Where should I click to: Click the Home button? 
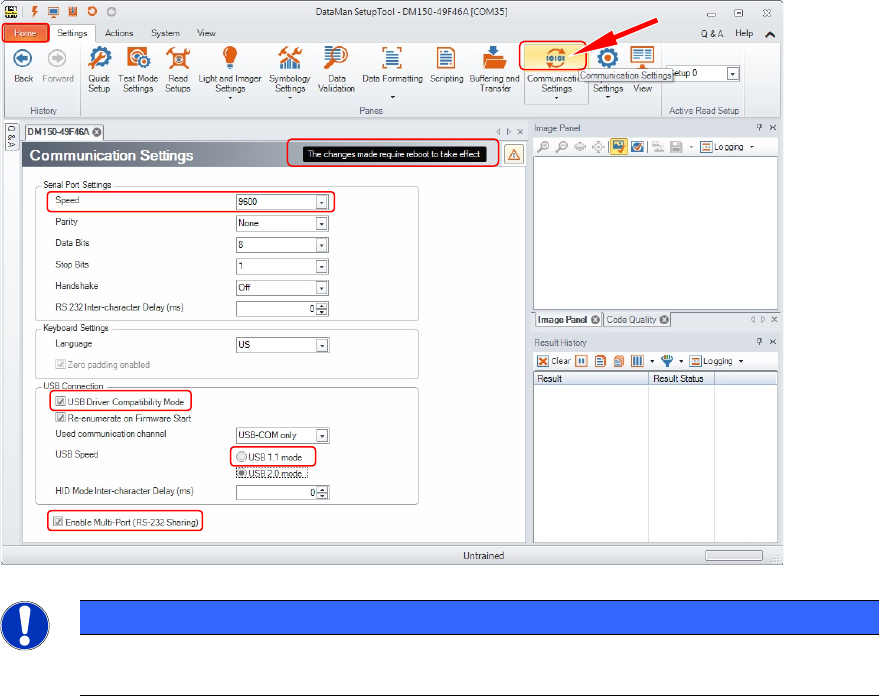tap(24, 33)
